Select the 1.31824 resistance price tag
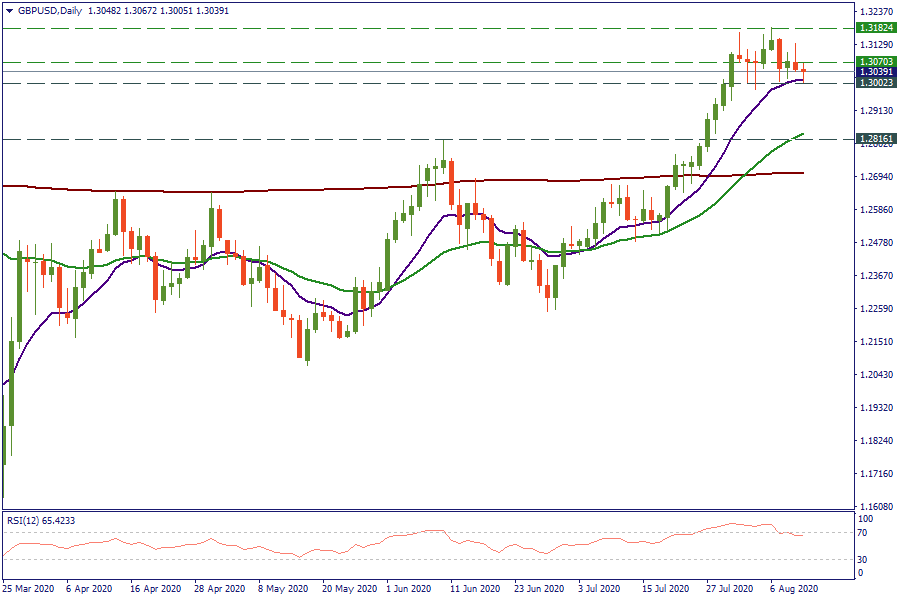 875,29
